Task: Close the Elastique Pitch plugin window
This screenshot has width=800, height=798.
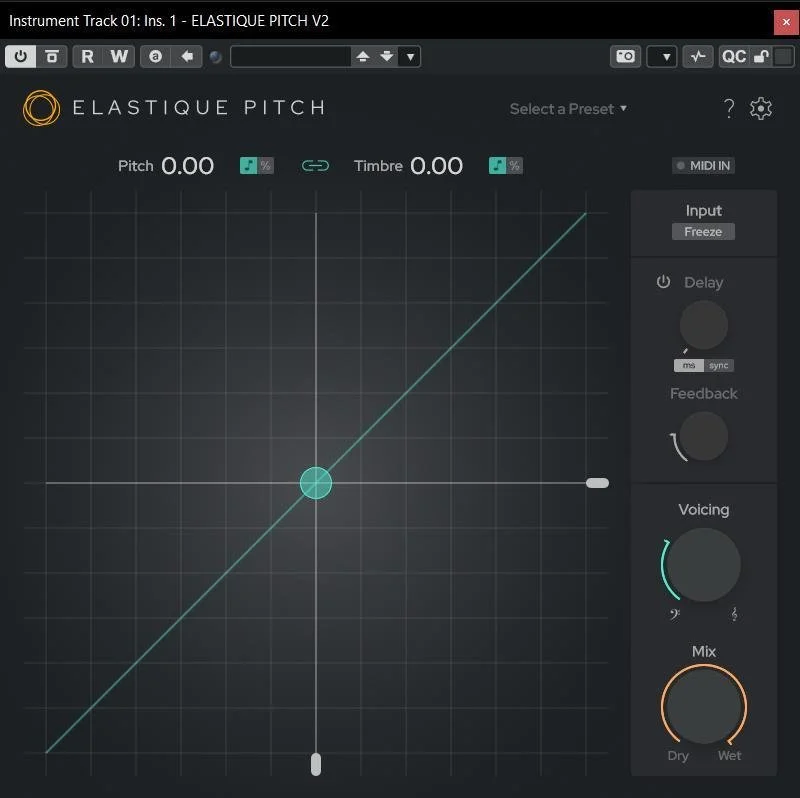Action: 786,22
